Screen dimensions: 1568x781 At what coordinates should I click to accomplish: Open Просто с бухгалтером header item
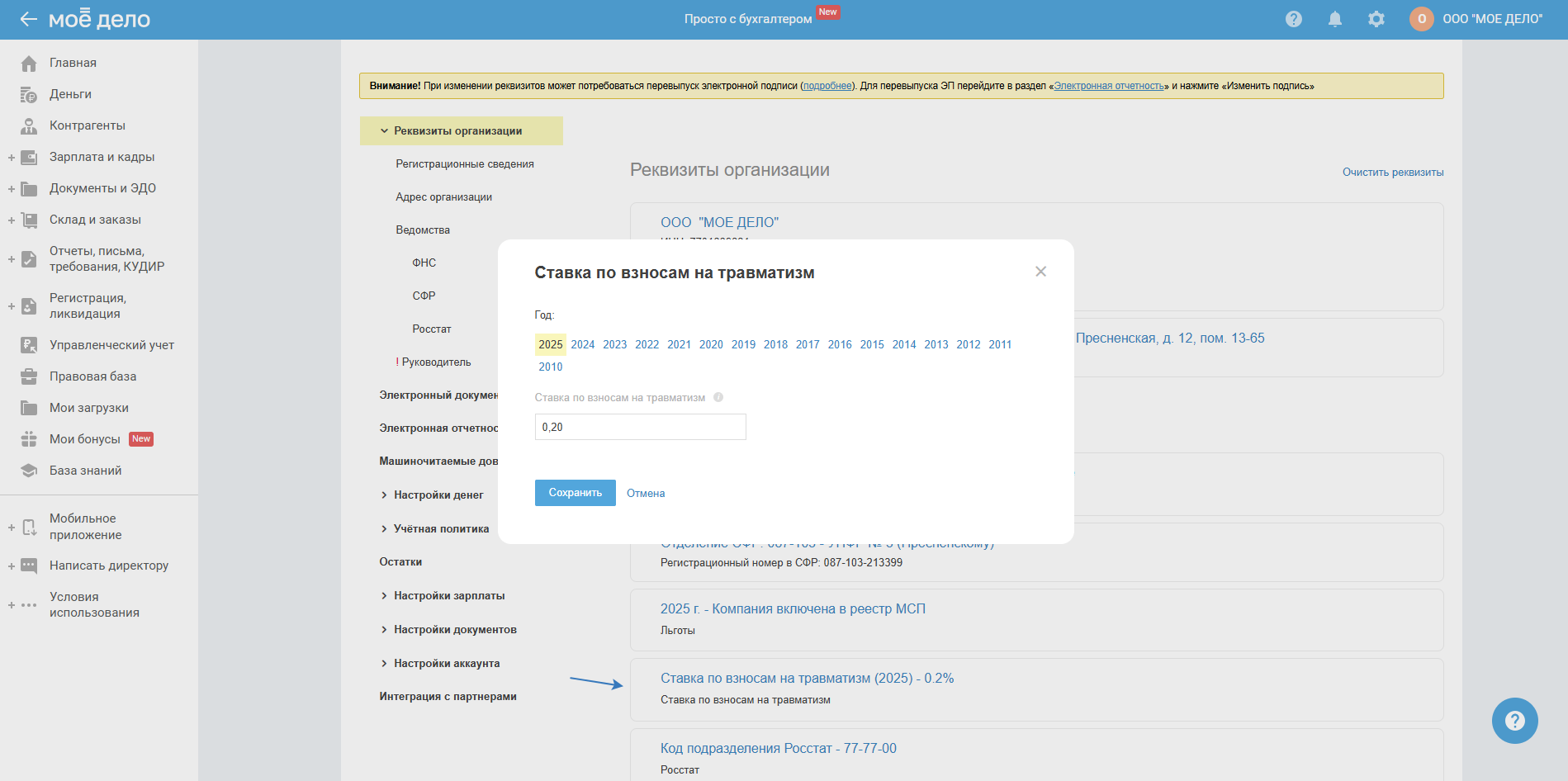(x=748, y=19)
